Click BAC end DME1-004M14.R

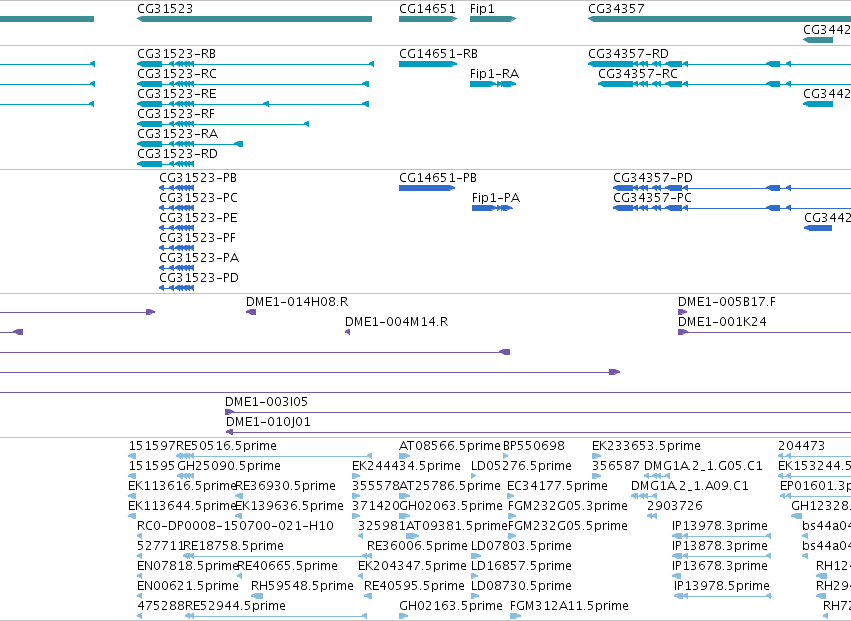(x=397, y=322)
